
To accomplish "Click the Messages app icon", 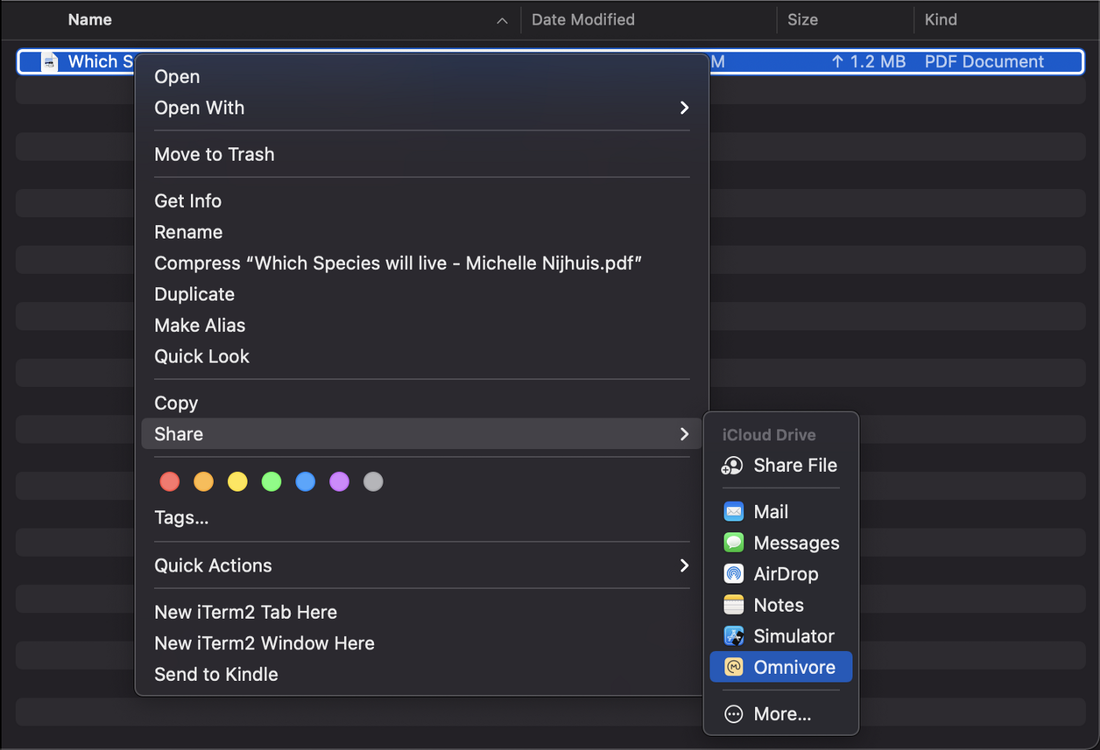I will coord(734,543).
